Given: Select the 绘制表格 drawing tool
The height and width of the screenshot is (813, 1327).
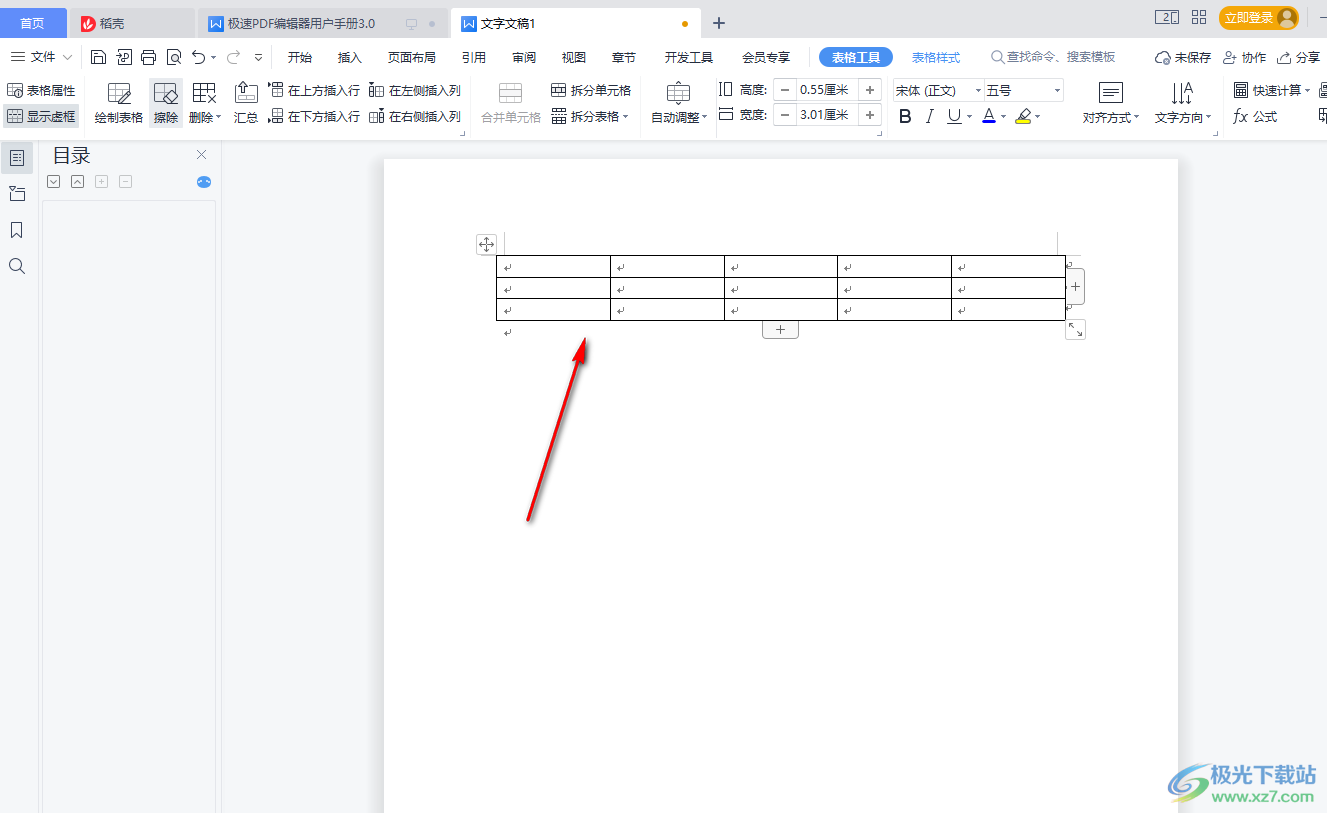Looking at the screenshot, I should (118, 100).
